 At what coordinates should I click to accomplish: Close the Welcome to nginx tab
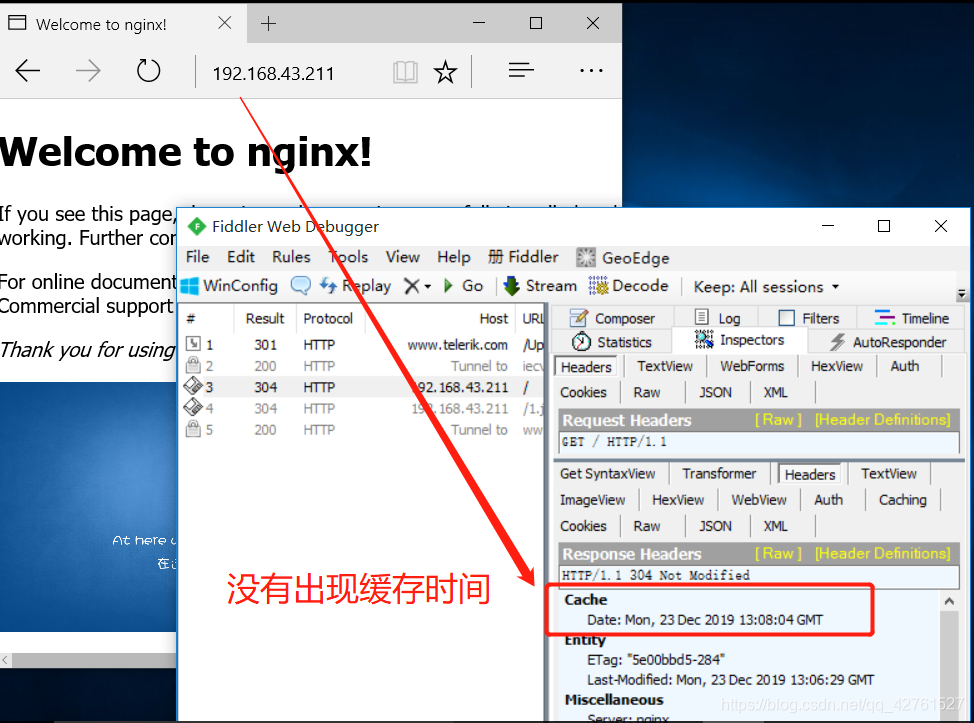(x=225, y=24)
